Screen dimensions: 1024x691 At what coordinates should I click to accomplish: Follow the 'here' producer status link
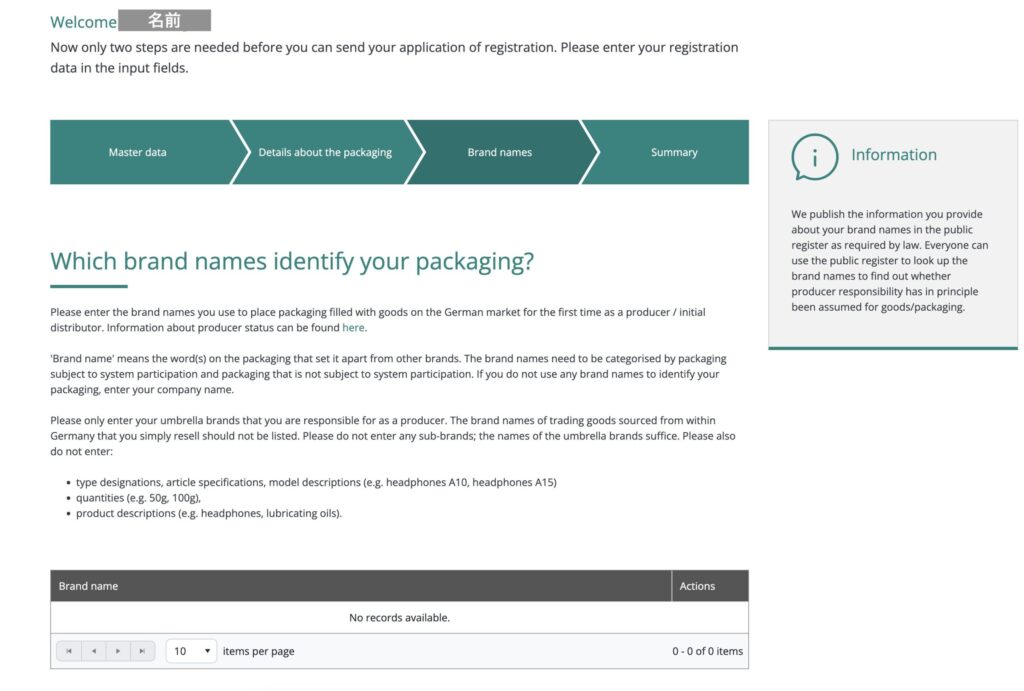(x=353, y=327)
